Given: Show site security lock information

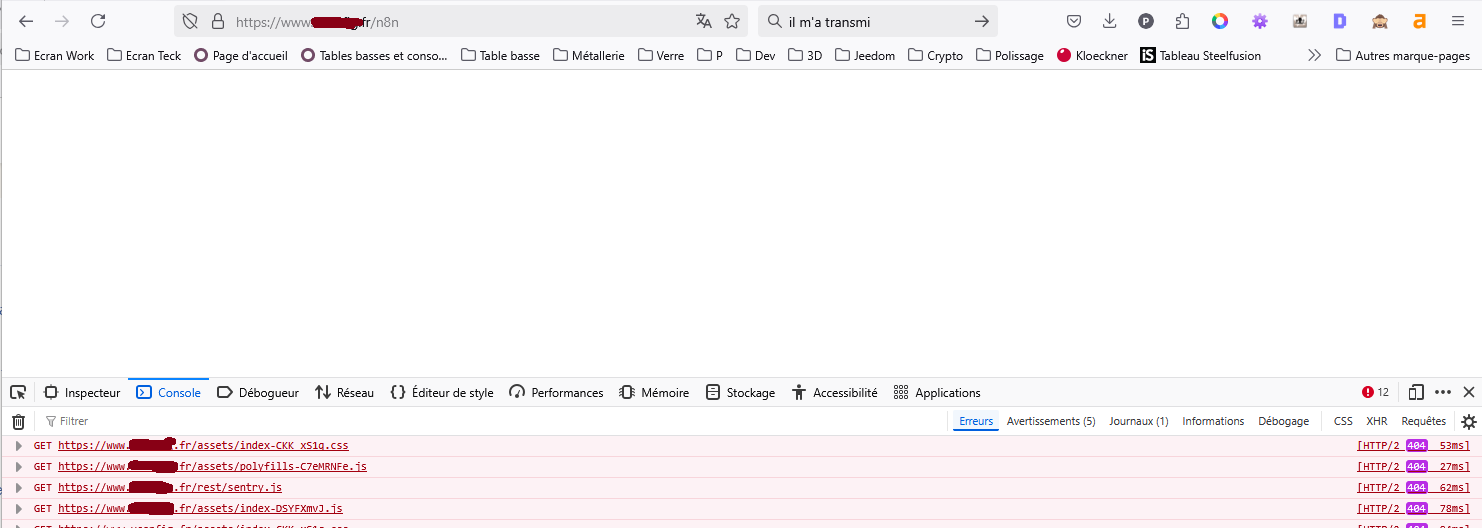Looking at the screenshot, I should coord(217,21).
